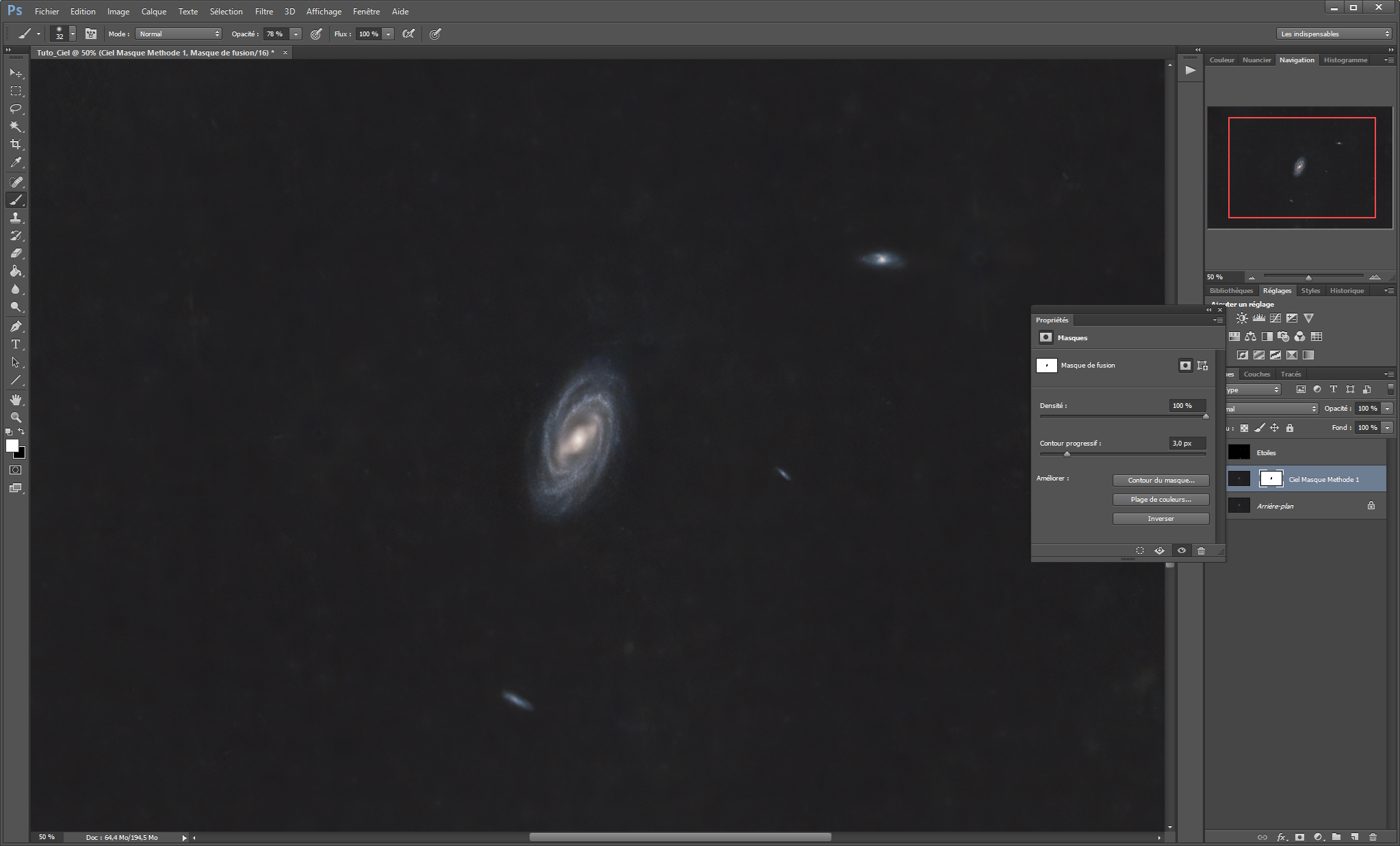
Task: Select the Eyedropper tool
Action: coord(16,162)
